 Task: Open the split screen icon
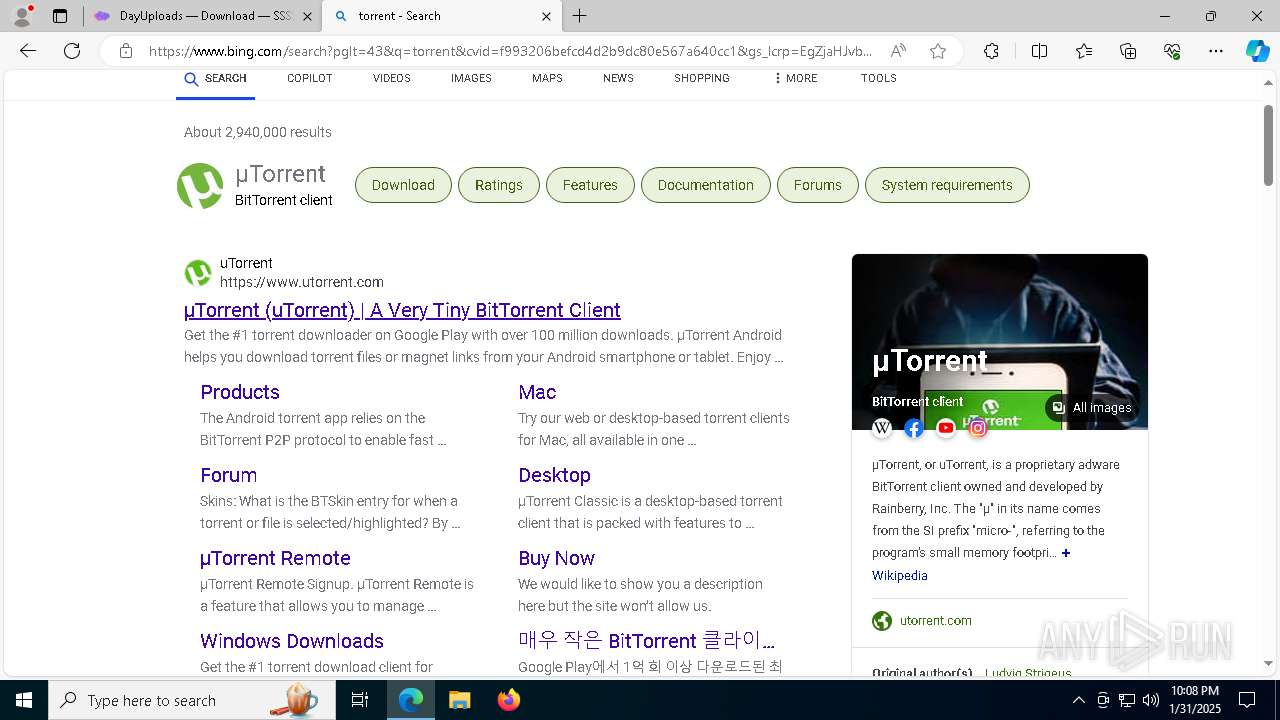pos(1039,51)
